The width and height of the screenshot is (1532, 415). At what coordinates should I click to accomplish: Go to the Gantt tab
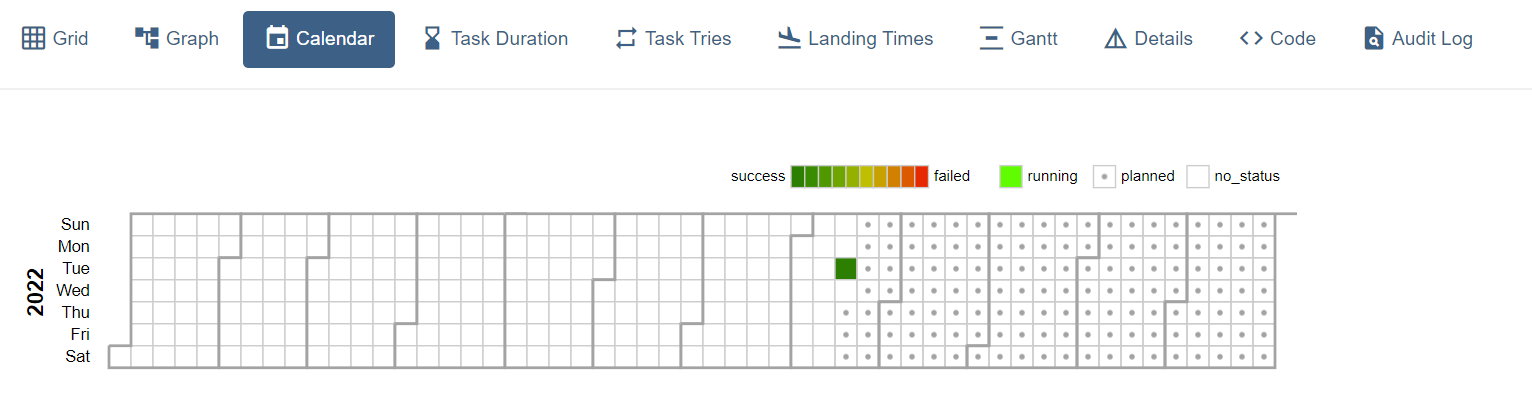1019,39
